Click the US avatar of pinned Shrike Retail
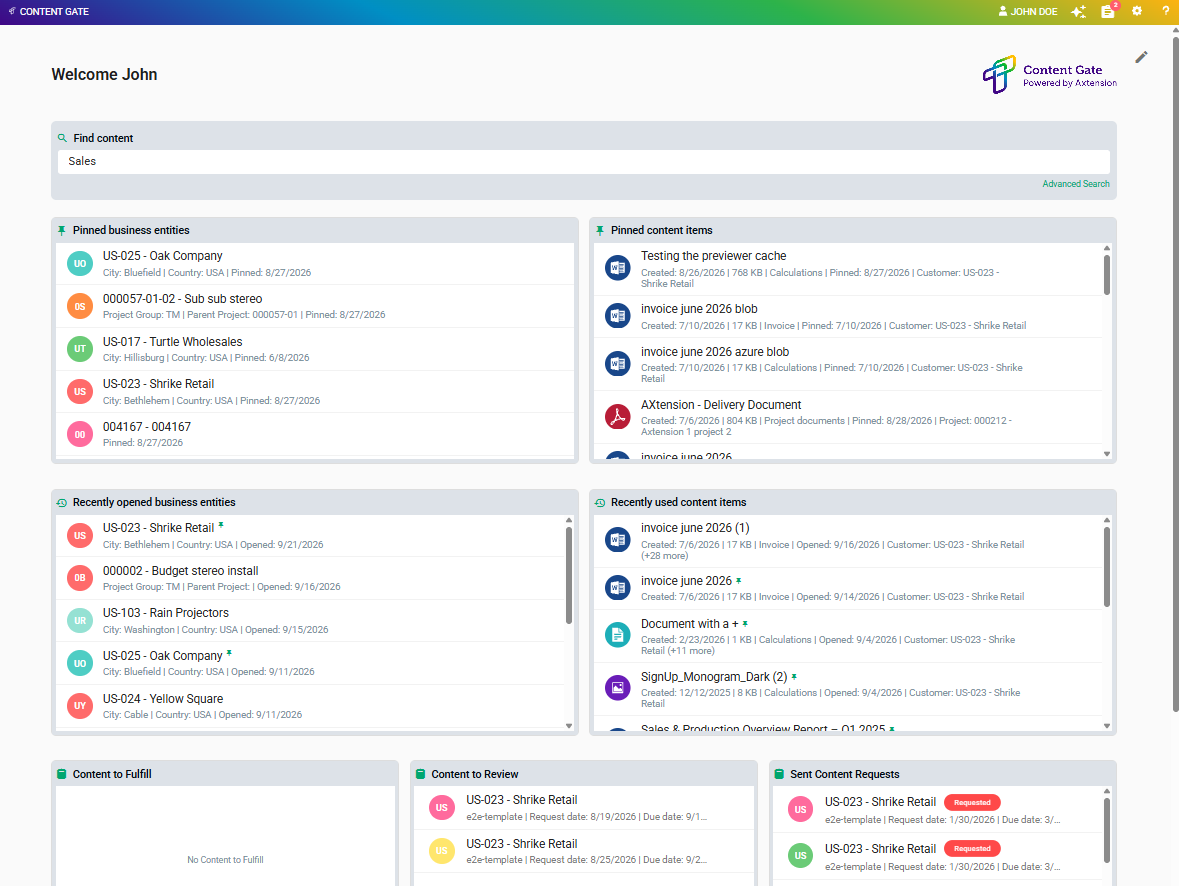Screen dimensions: 1179x886 click(x=80, y=392)
